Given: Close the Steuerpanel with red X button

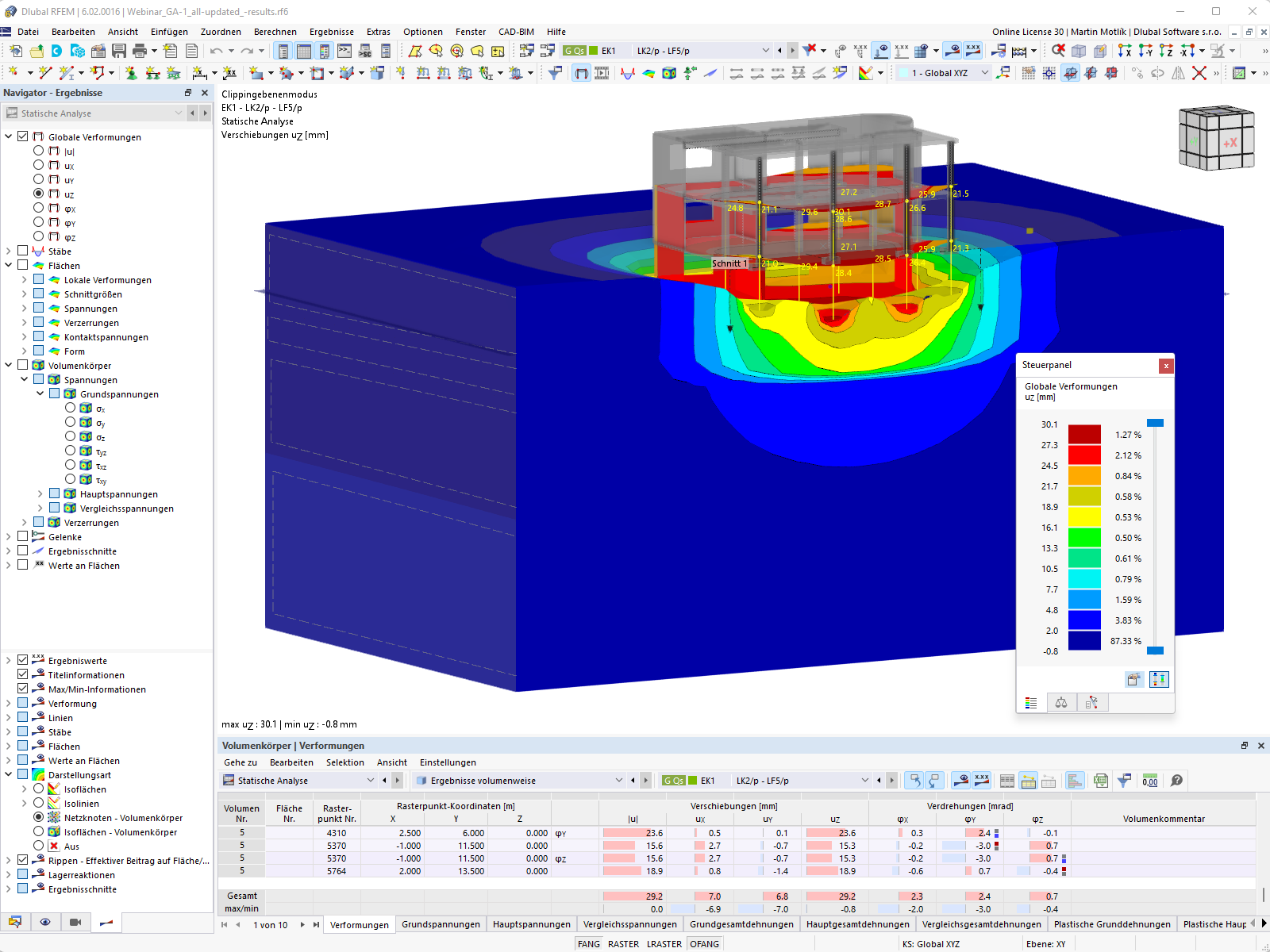Looking at the screenshot, I should tap(1166, 366).
